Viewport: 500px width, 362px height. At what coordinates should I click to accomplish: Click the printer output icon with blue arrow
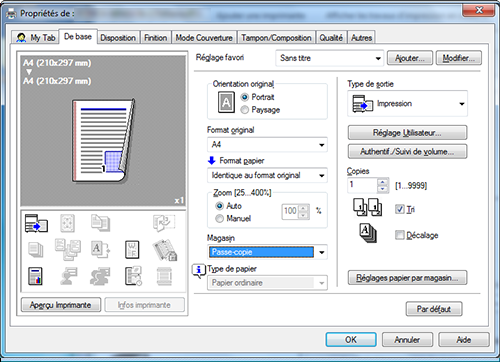(36, 223)
